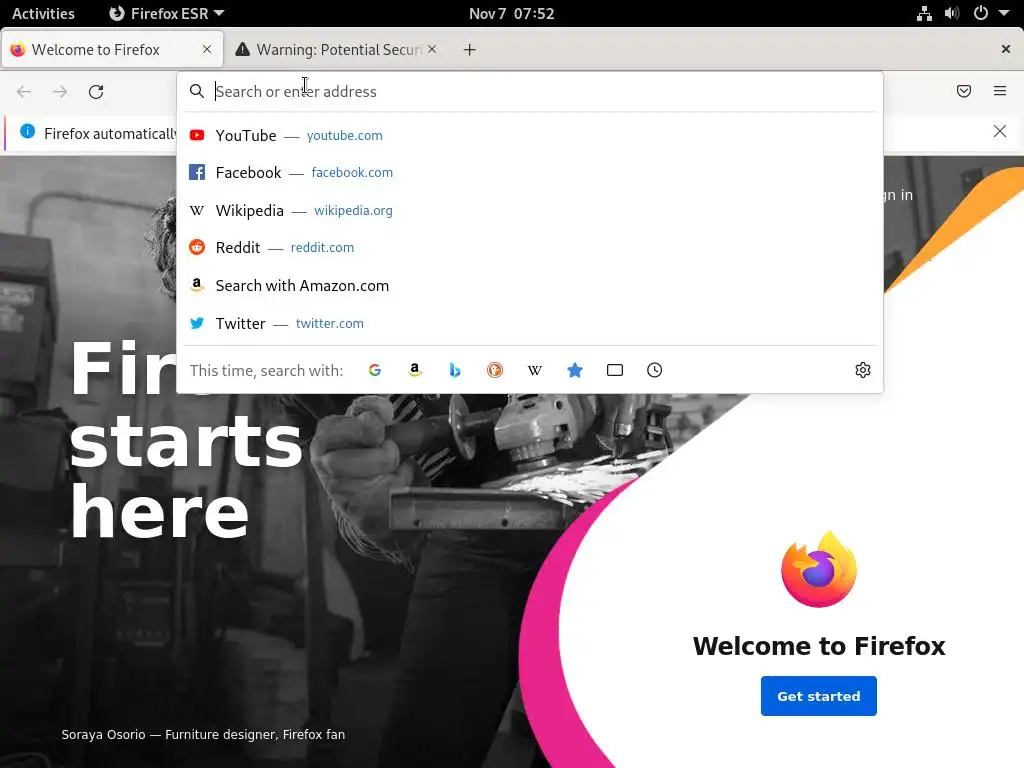Image resolution: width=1024 pixels, height=768 pixels.
Task: Switch to Welcome to Firefox tab
Action: pos(112,50)
